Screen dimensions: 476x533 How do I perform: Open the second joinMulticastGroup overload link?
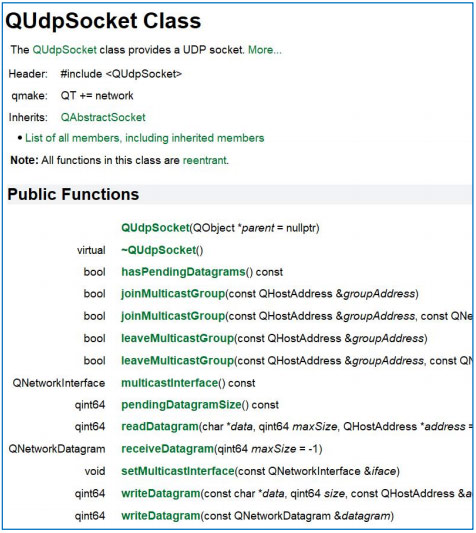[173, 316]
